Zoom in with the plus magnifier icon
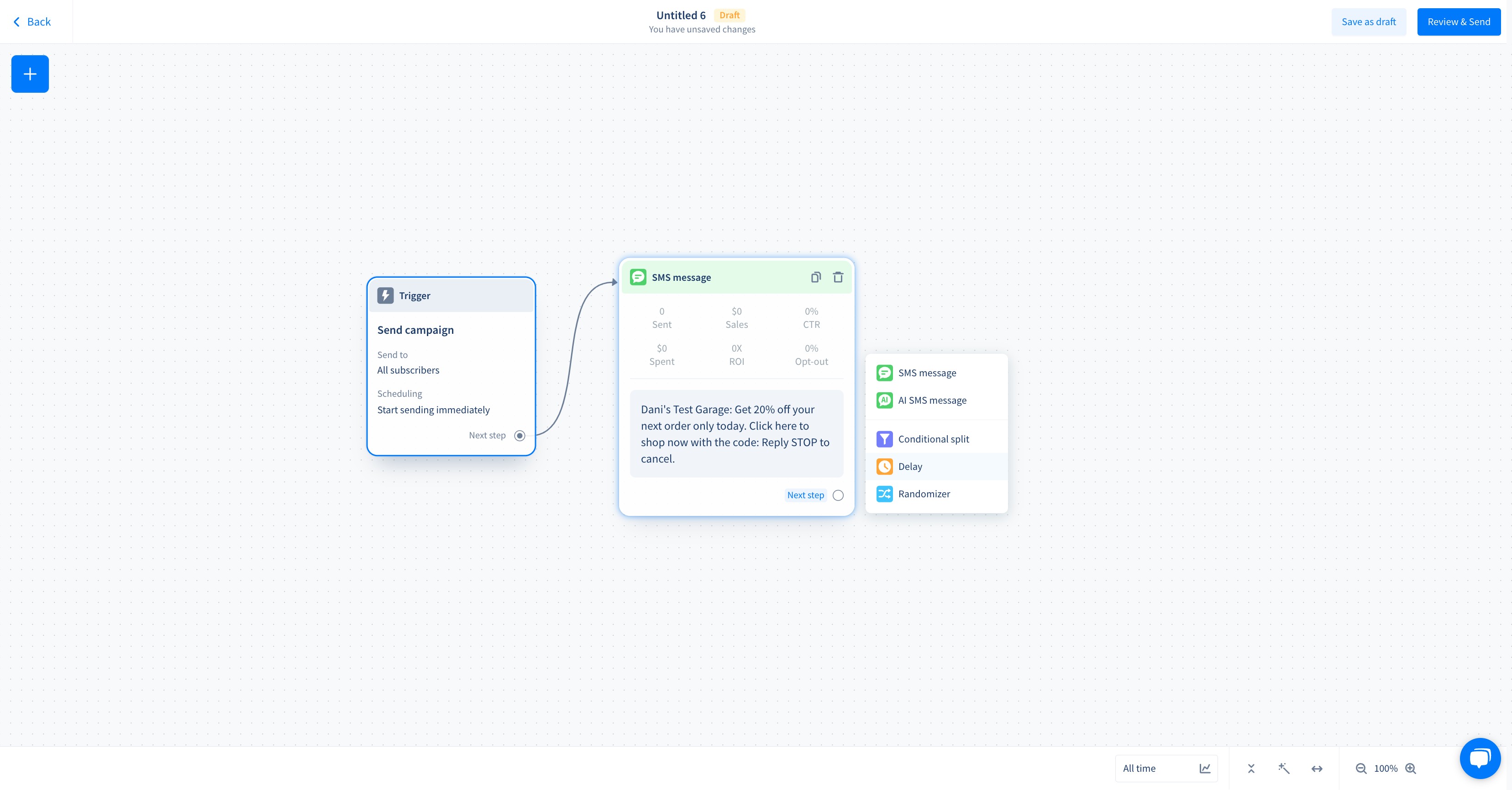1512x790 pixels. pos(1411,768)
